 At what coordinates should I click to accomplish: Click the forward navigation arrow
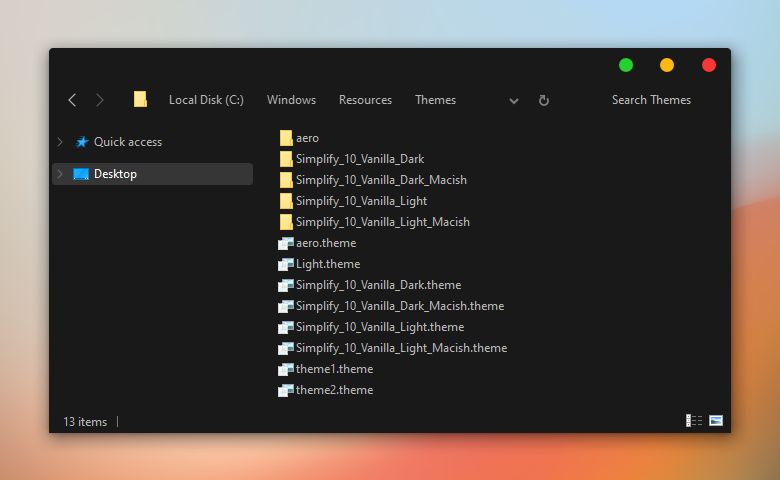99,100
